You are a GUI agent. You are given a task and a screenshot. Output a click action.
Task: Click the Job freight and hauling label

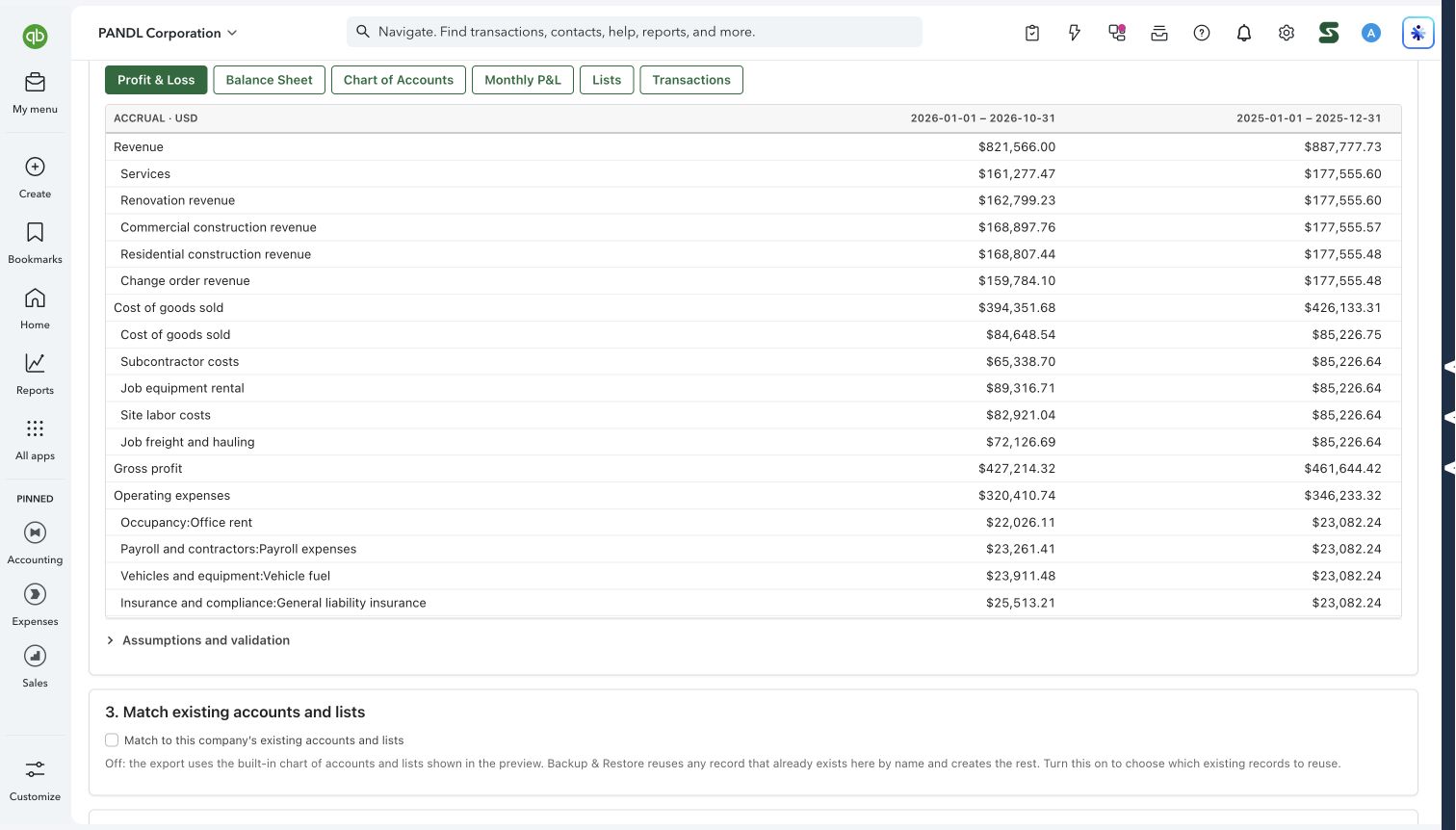[x=188, y=442]
